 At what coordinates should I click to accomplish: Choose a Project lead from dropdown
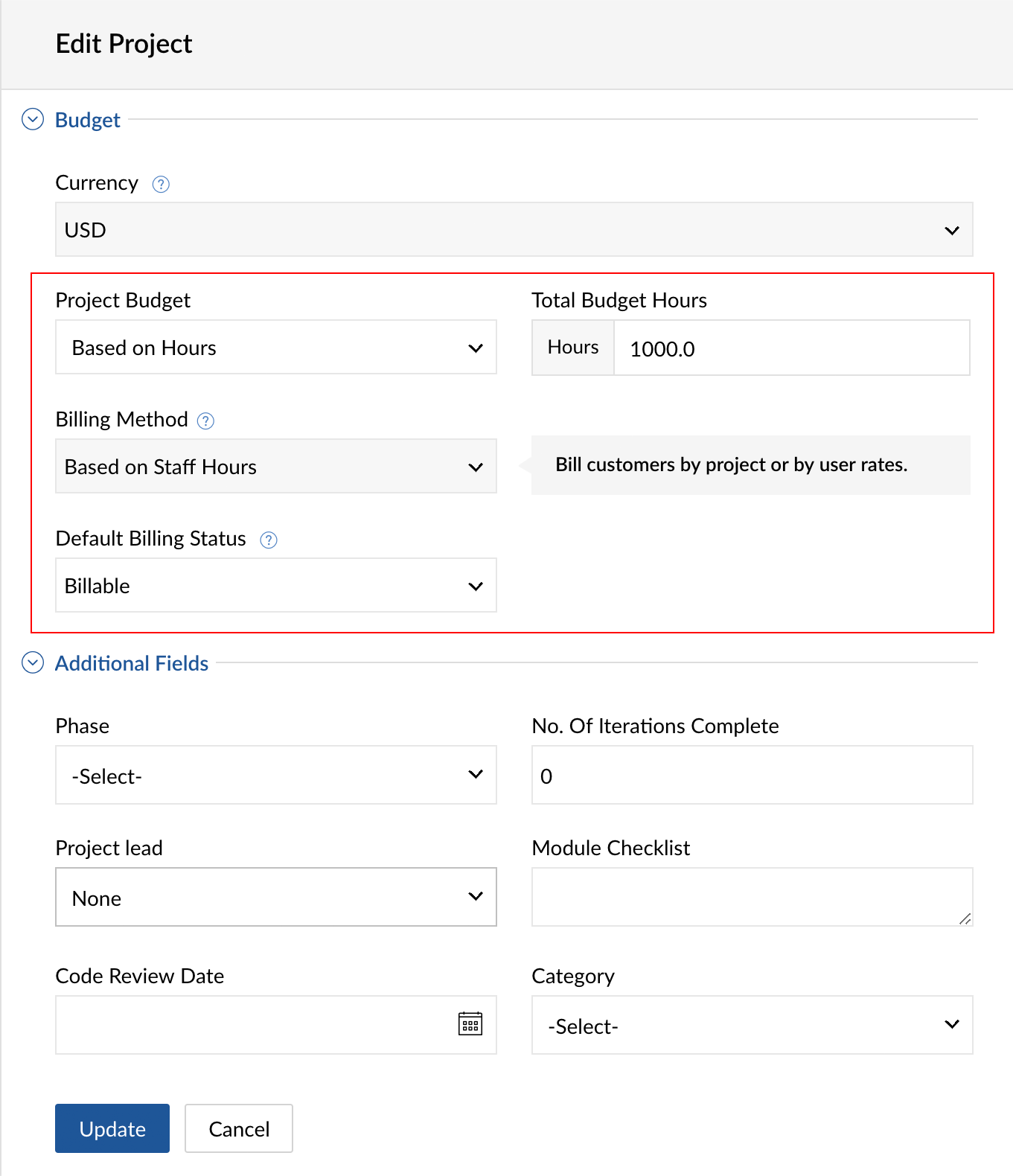(x=275, y=898)
